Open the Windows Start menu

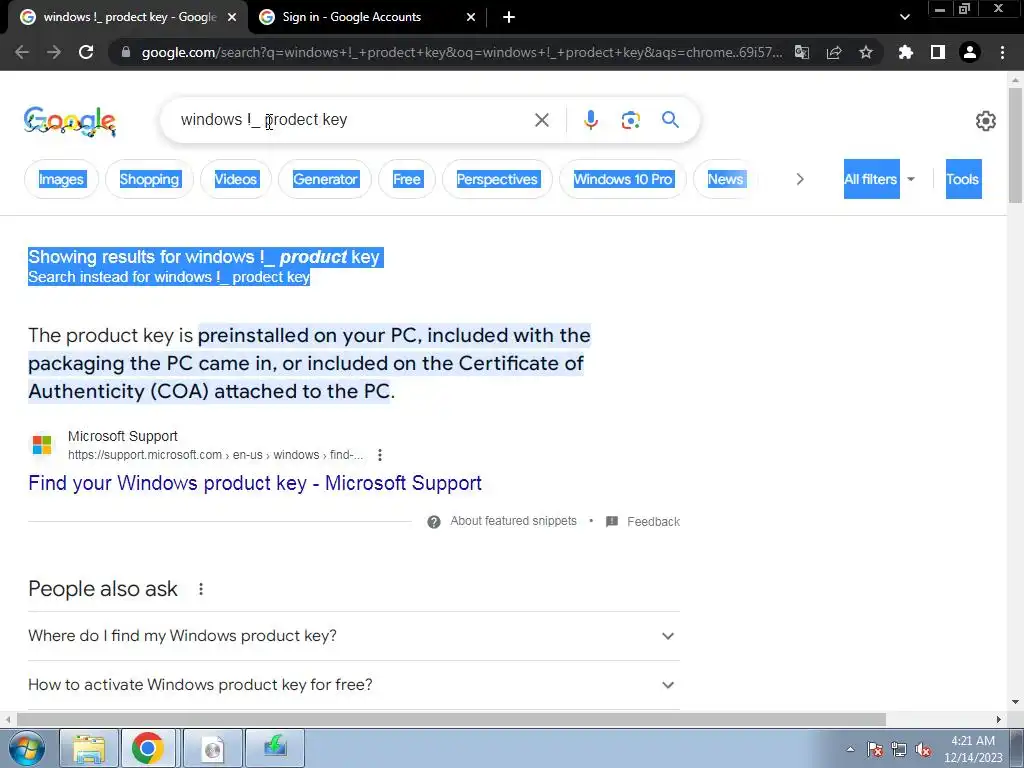coord(27,748)
